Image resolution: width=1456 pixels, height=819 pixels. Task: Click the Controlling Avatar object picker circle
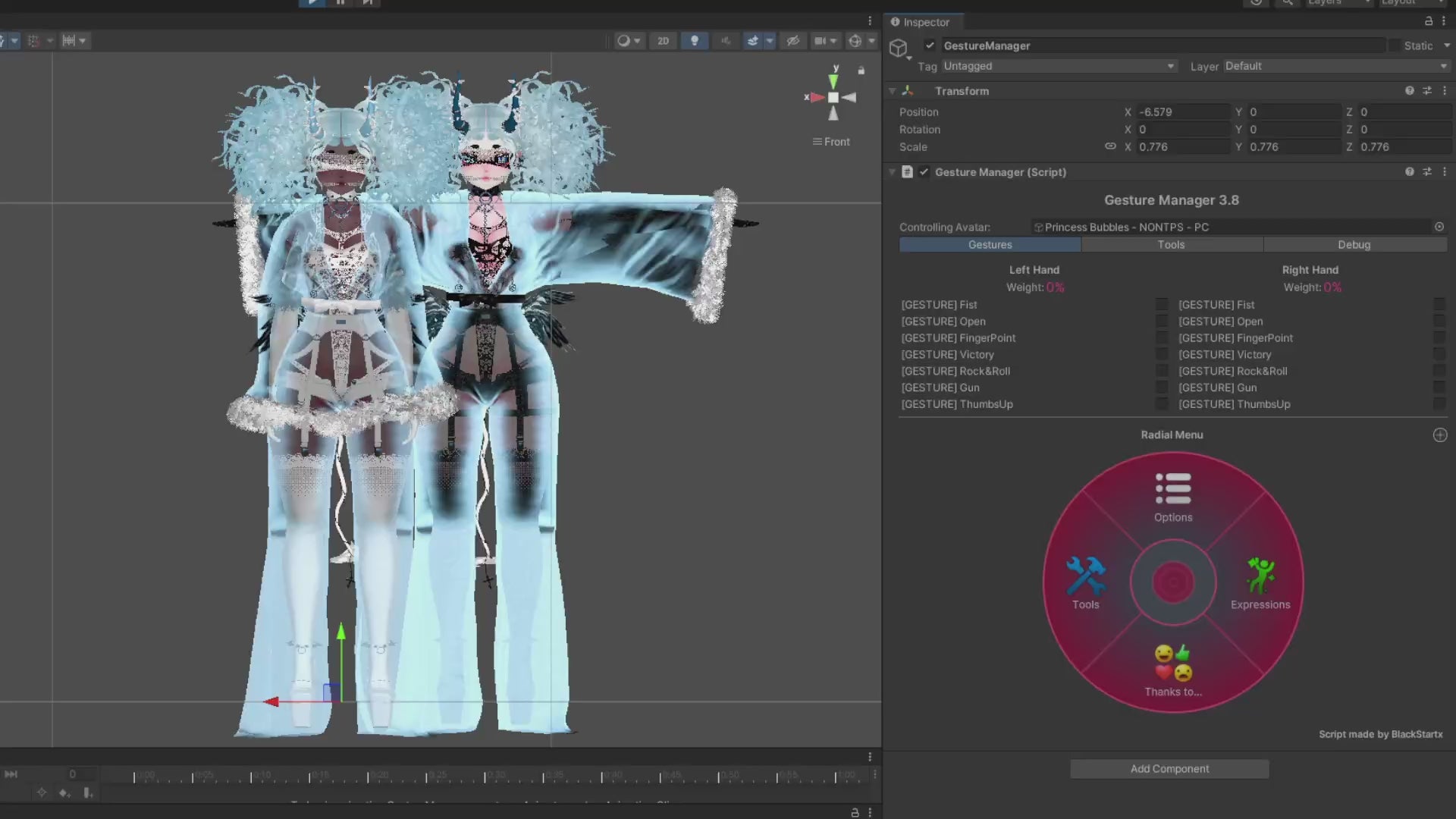coord(1439,227)
